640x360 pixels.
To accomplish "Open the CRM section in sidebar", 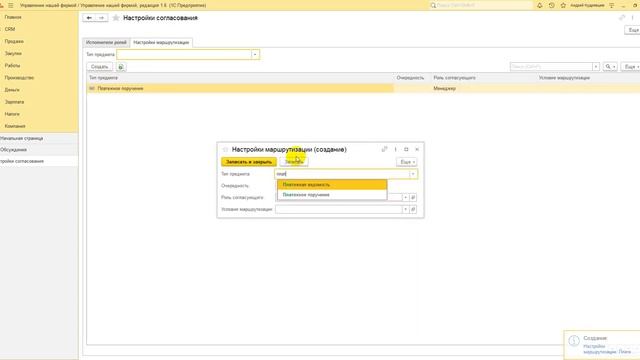I will pos(10,29).
